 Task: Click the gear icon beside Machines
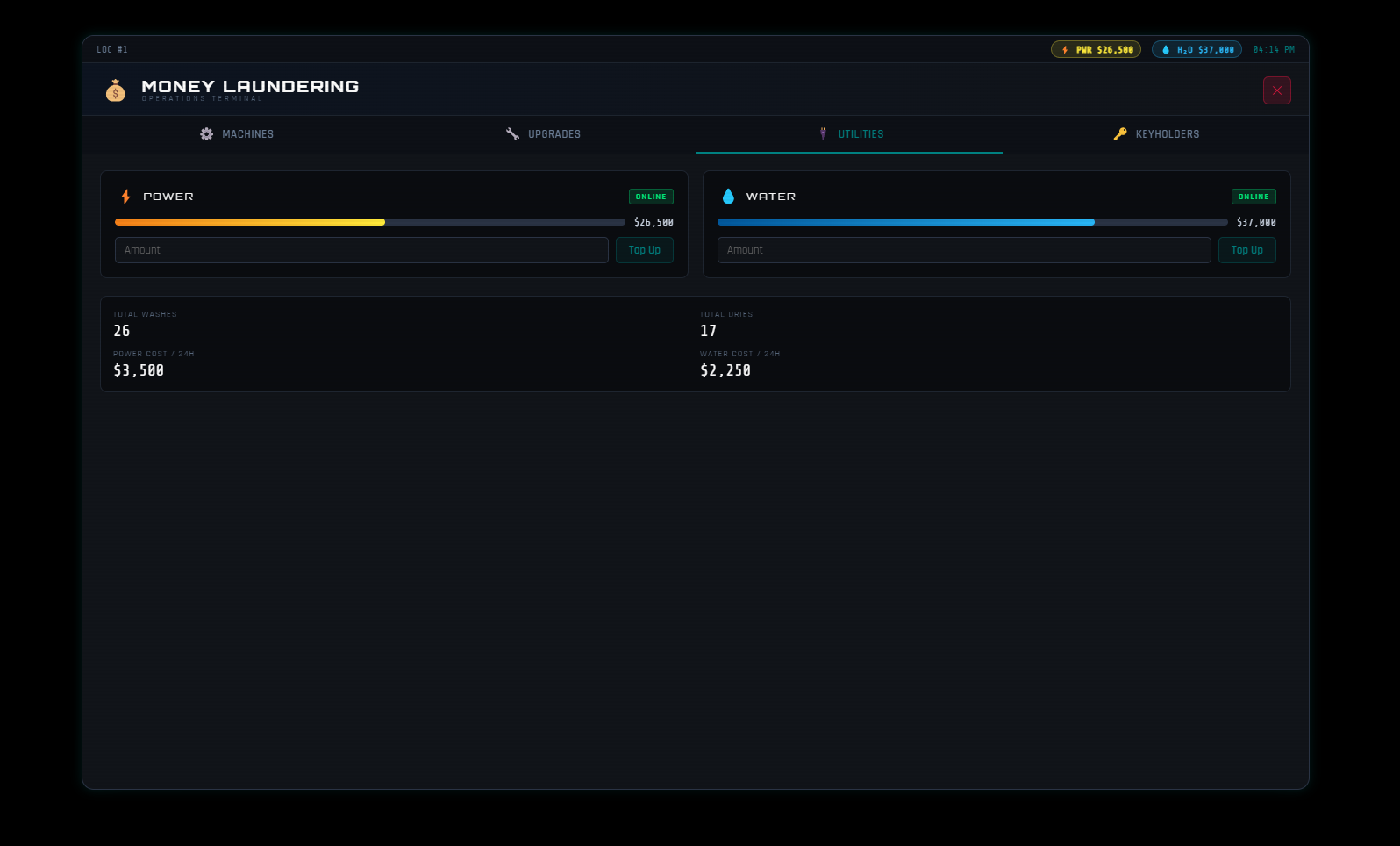[207, 134]
